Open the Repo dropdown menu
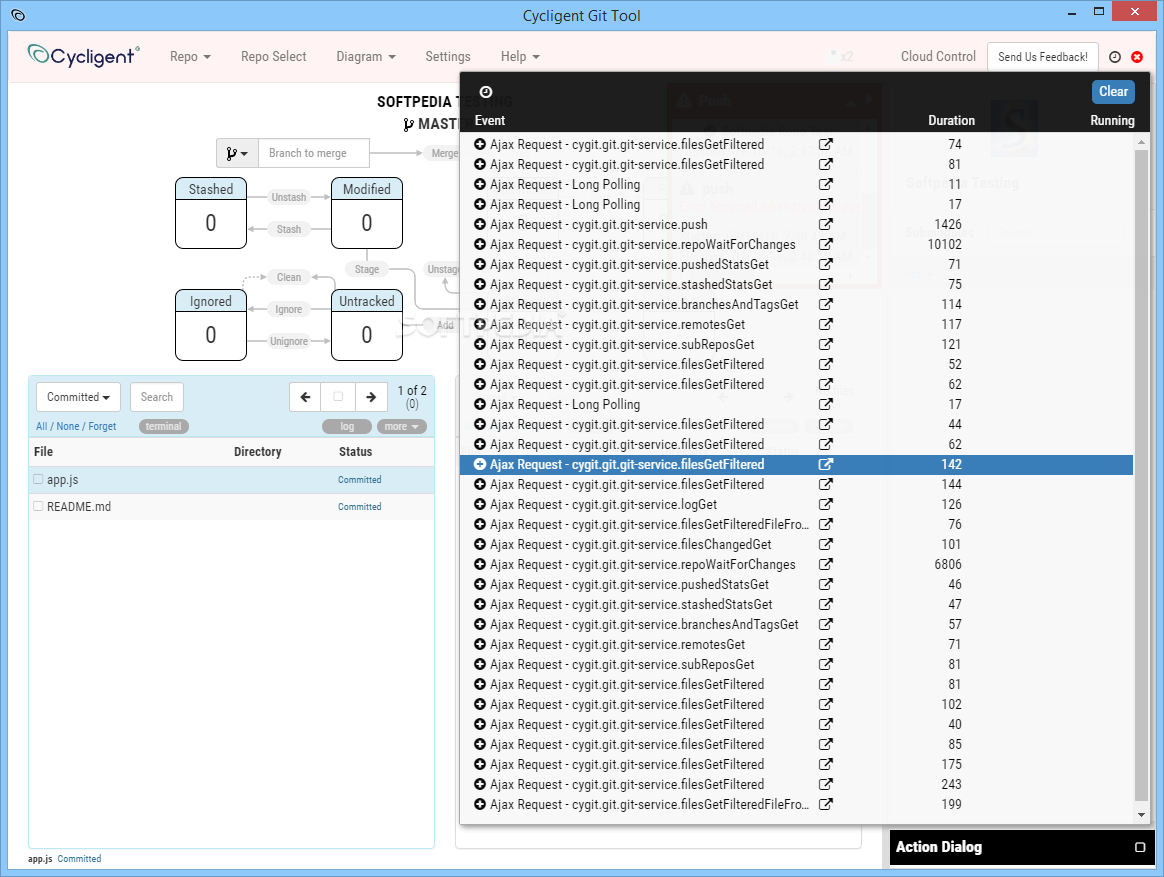The height and width of the screenshot is (877, 1164). pos(190,56)
